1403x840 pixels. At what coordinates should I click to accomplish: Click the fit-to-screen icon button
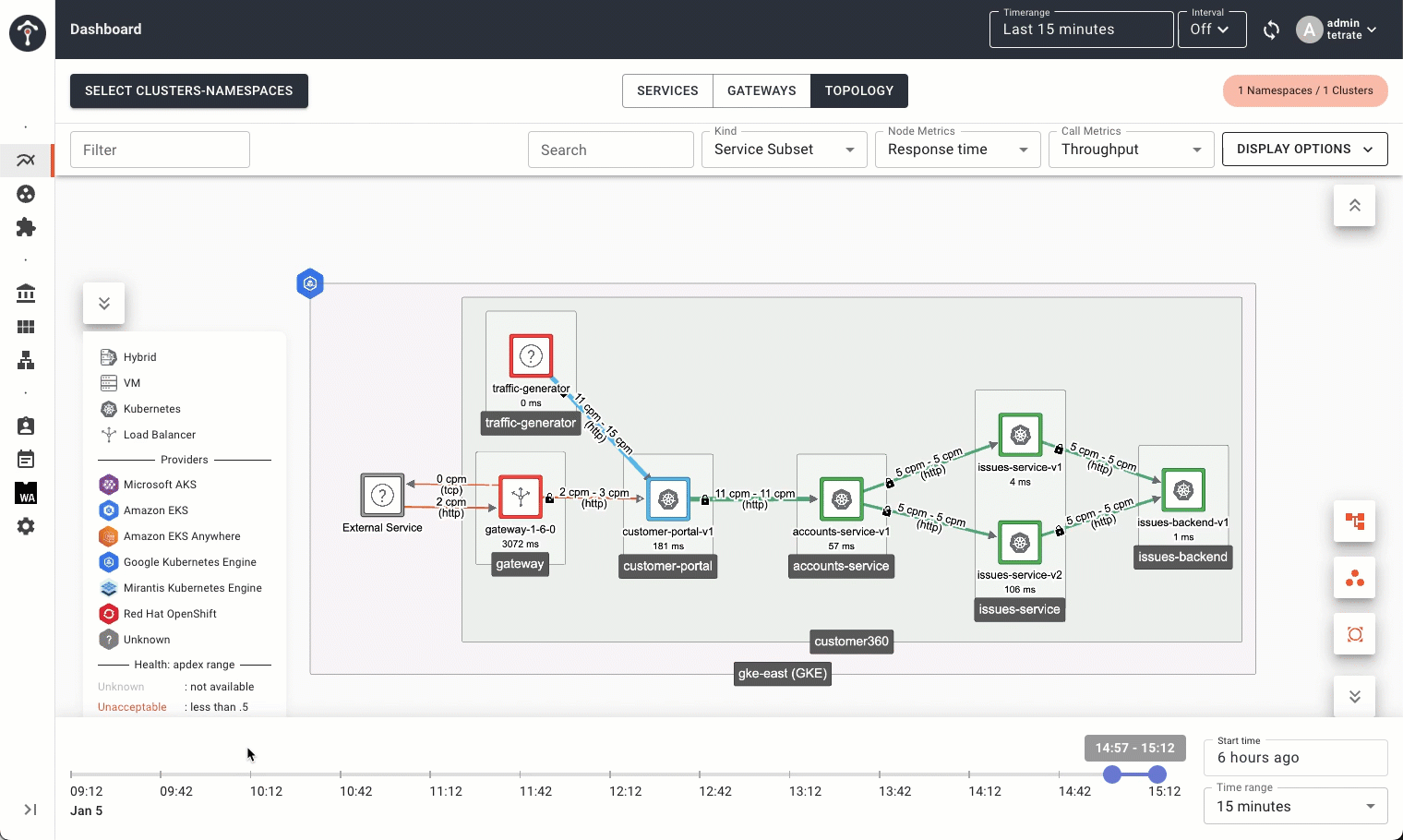point(1354,634)
